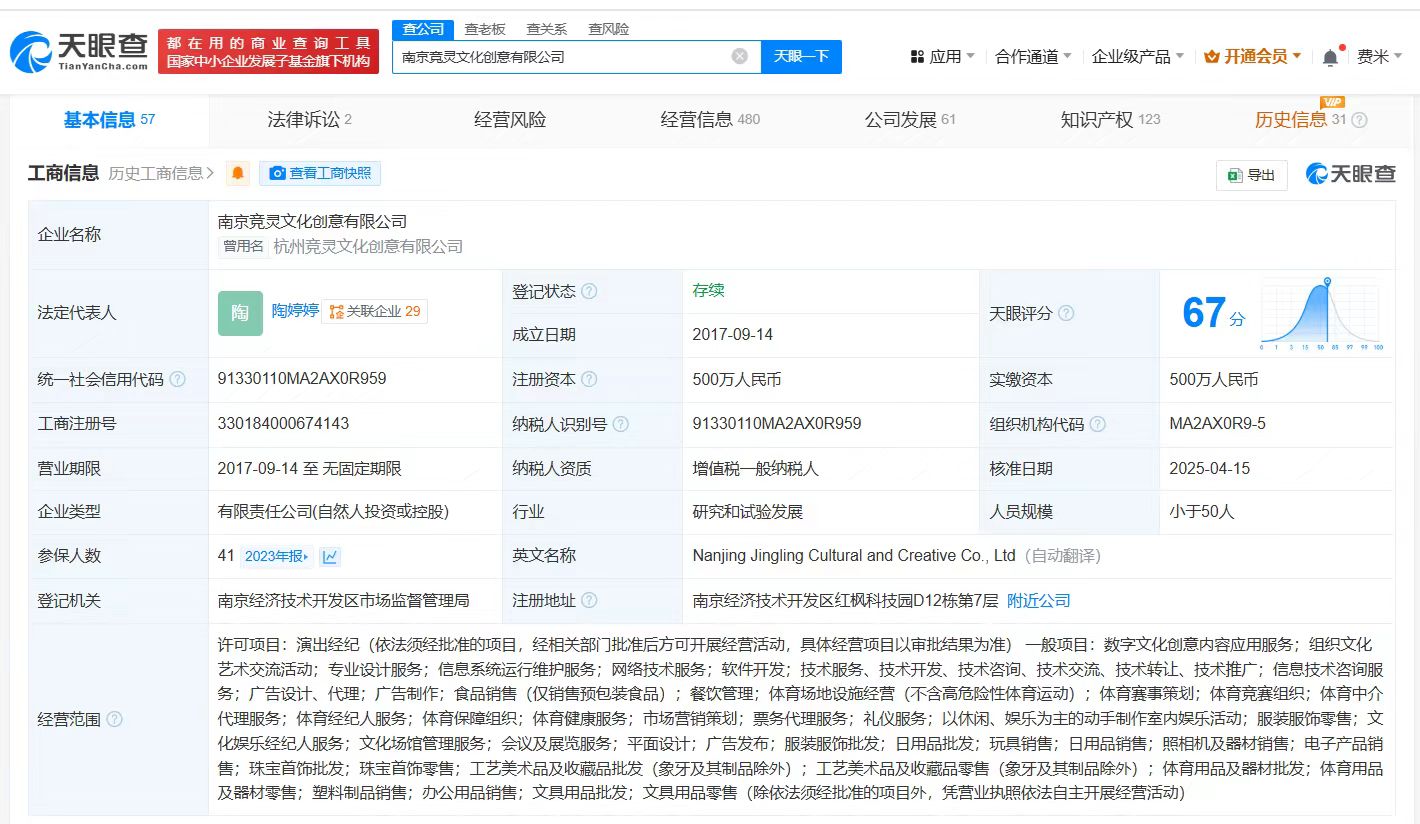This screenshot has height=824, width=1420.
Task: Expand the 企业级产品 dropdown
Action: point(1138,57)
